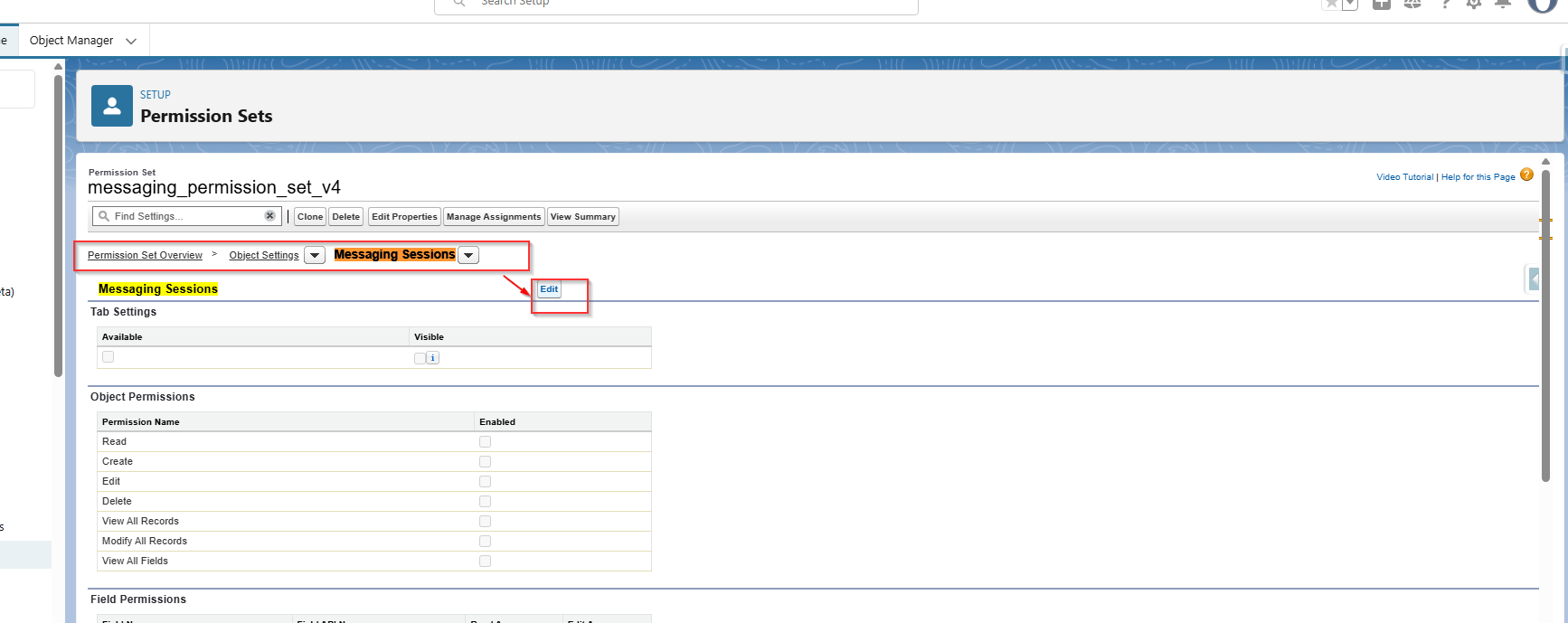Enable the Modify All Records checkbox
Screen dimensions: 1568x623
click(x=485, y=542)
